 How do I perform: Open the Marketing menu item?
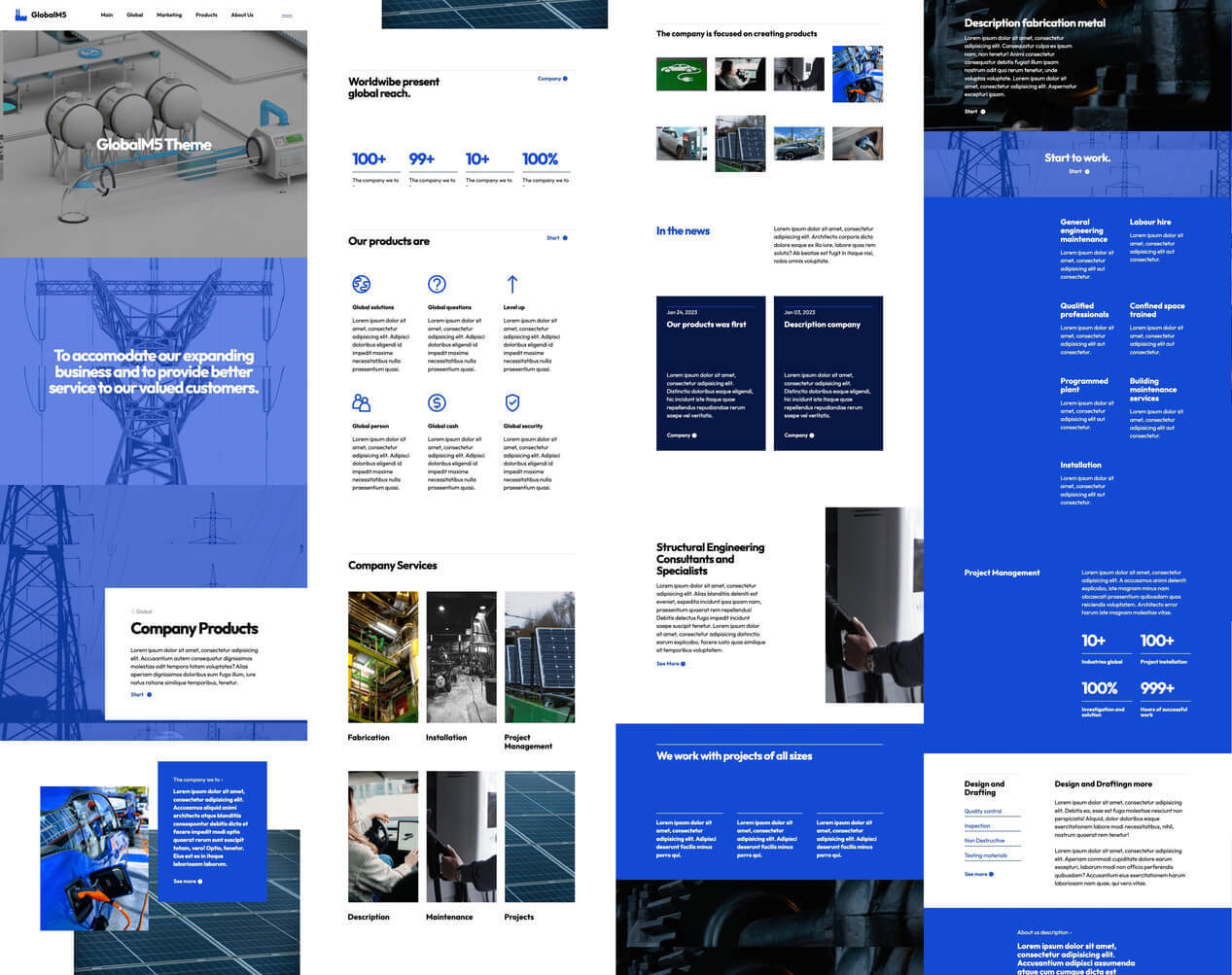click(169, 16)
